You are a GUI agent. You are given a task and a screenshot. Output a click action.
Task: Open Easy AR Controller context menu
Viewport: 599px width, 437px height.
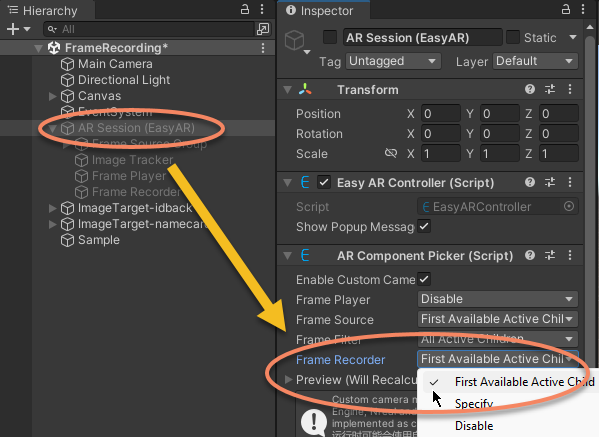570,182
